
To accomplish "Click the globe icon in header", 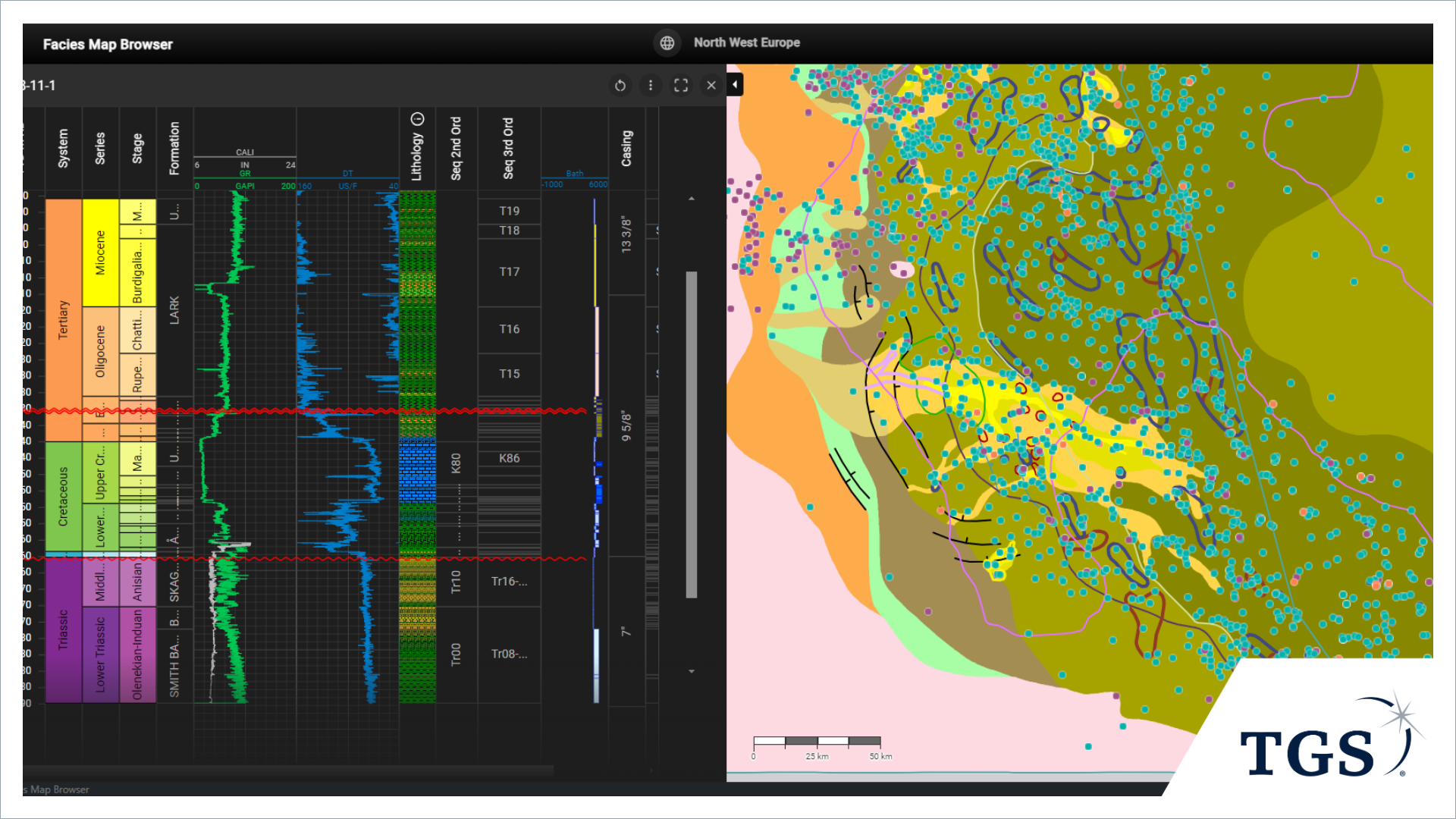I will 667,43.
